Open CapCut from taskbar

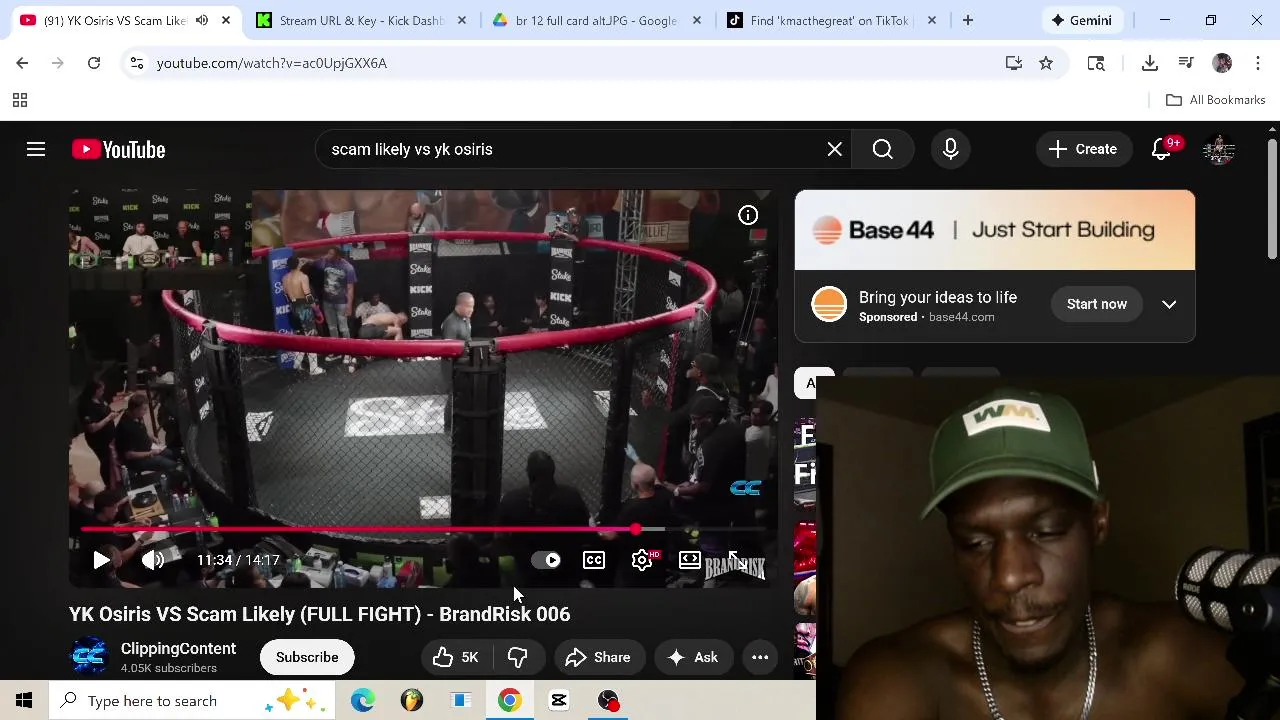[559, 701]
